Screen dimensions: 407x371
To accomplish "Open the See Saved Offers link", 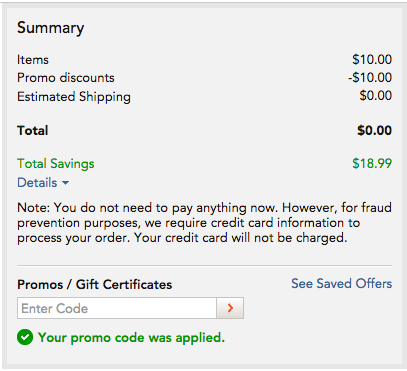I will [x=342, y=283].
